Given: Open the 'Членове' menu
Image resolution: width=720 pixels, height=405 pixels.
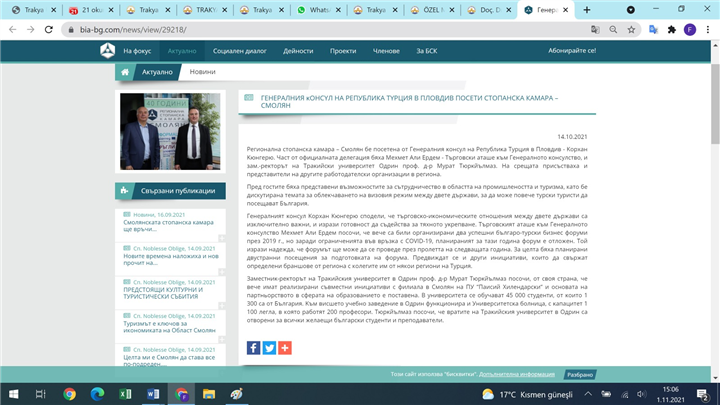Looking at the screenshot, I should click(386, 51).
